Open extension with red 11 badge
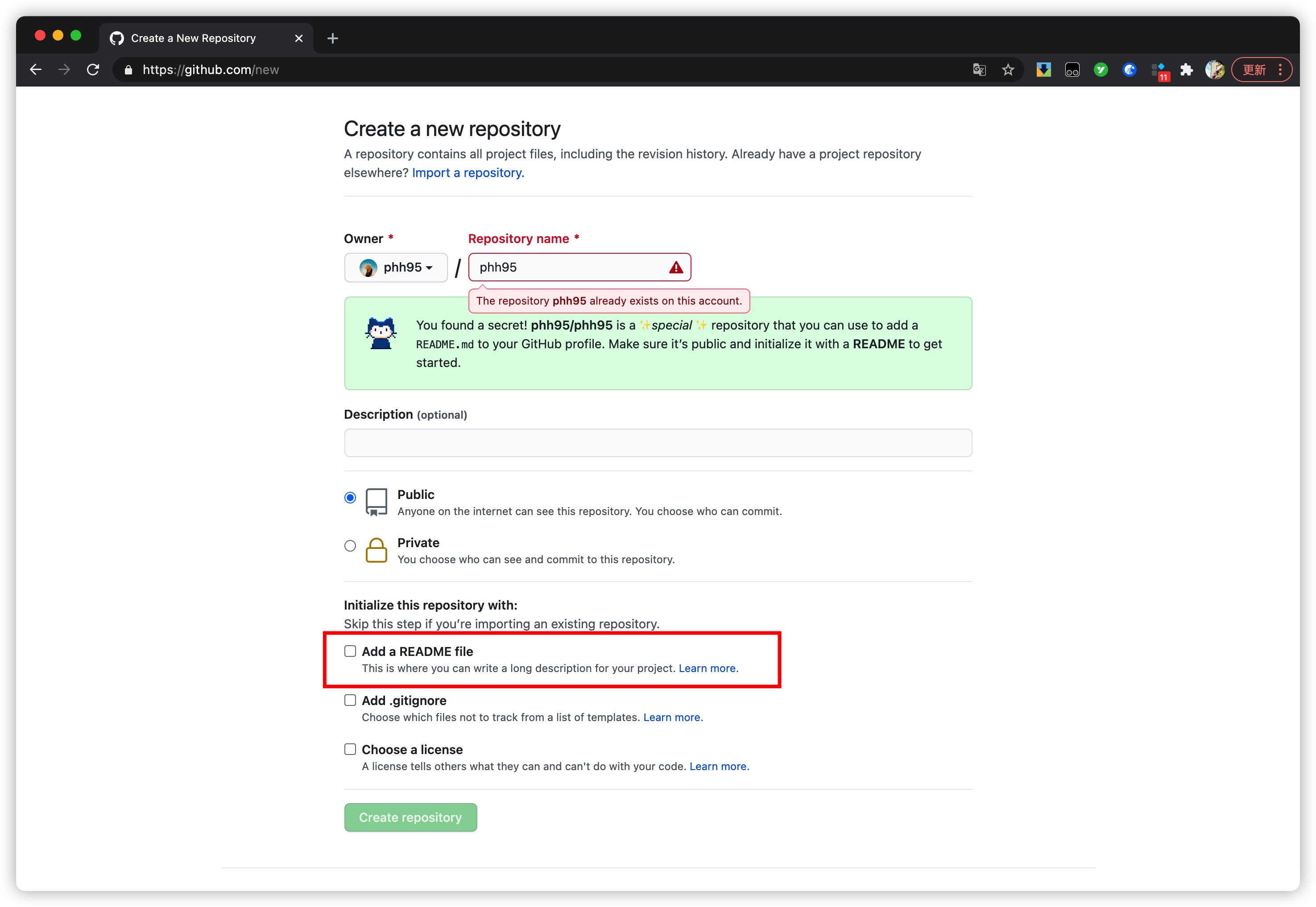The image size is (1316, 907). click(x=1160, y=72)
